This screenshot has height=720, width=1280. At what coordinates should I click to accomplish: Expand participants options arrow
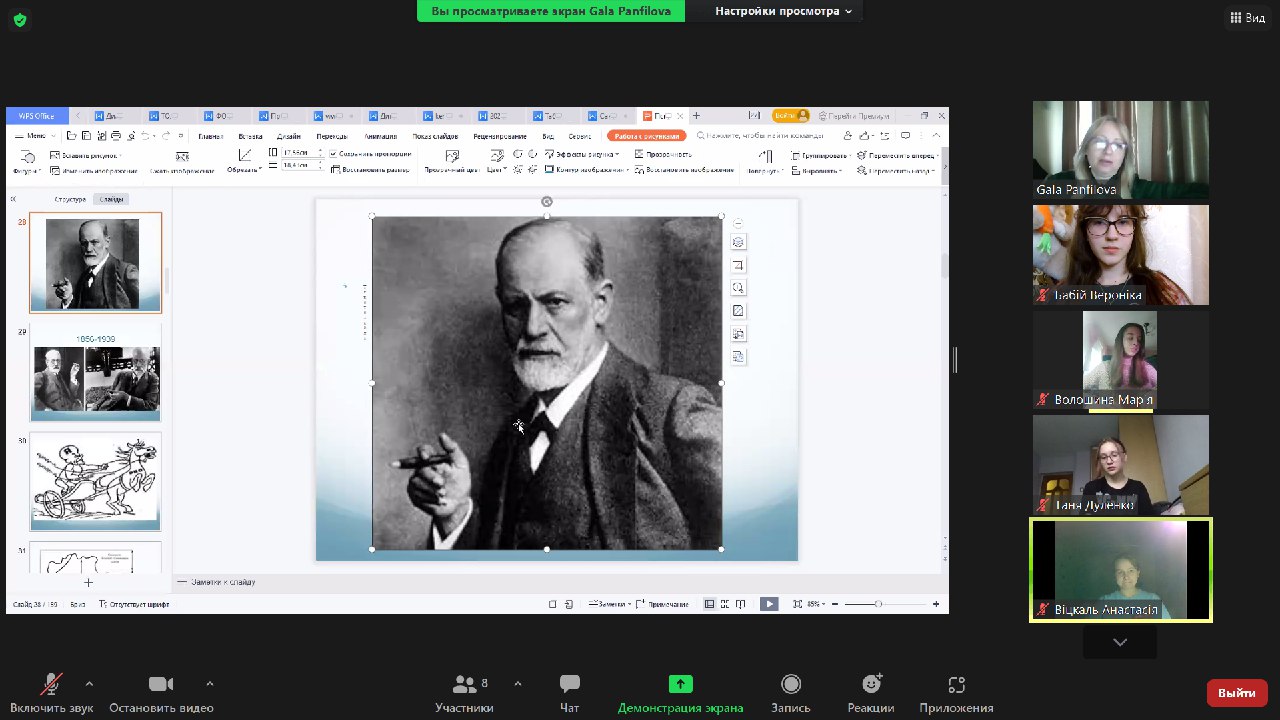click(x=517, y=684)
